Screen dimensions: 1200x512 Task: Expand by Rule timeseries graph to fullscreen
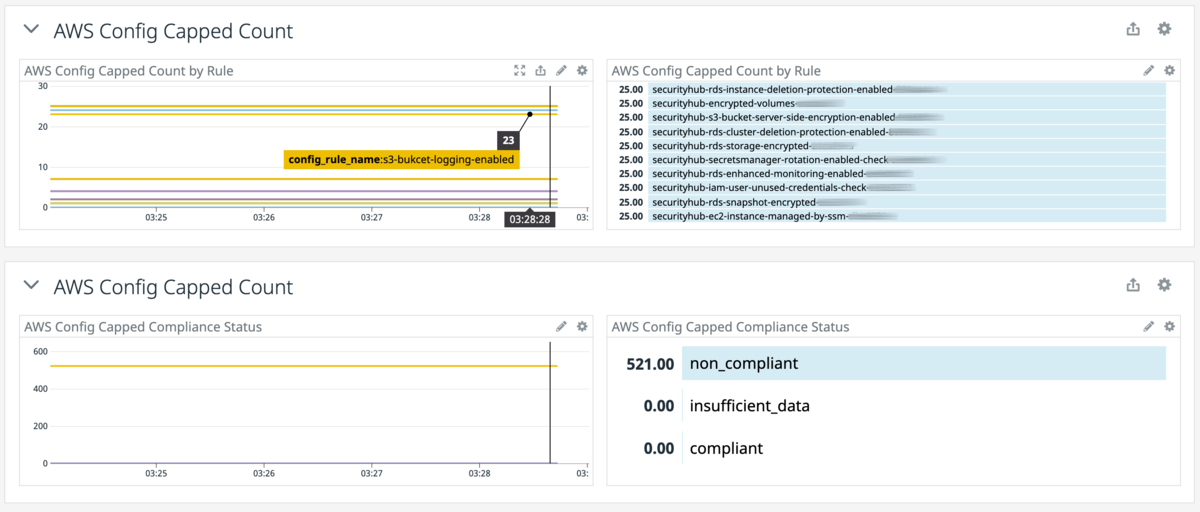(x=520, y=70)
